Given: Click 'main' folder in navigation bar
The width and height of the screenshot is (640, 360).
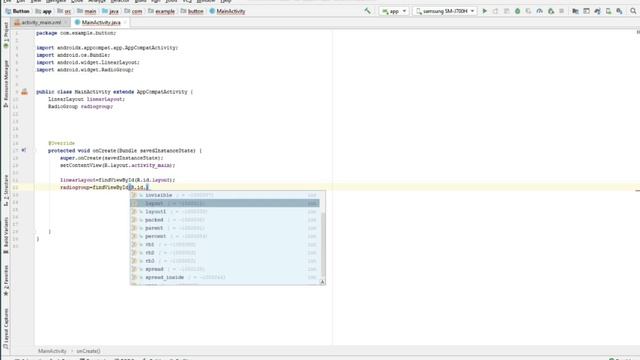Looking at the screenshot, I should coord(87,11).
